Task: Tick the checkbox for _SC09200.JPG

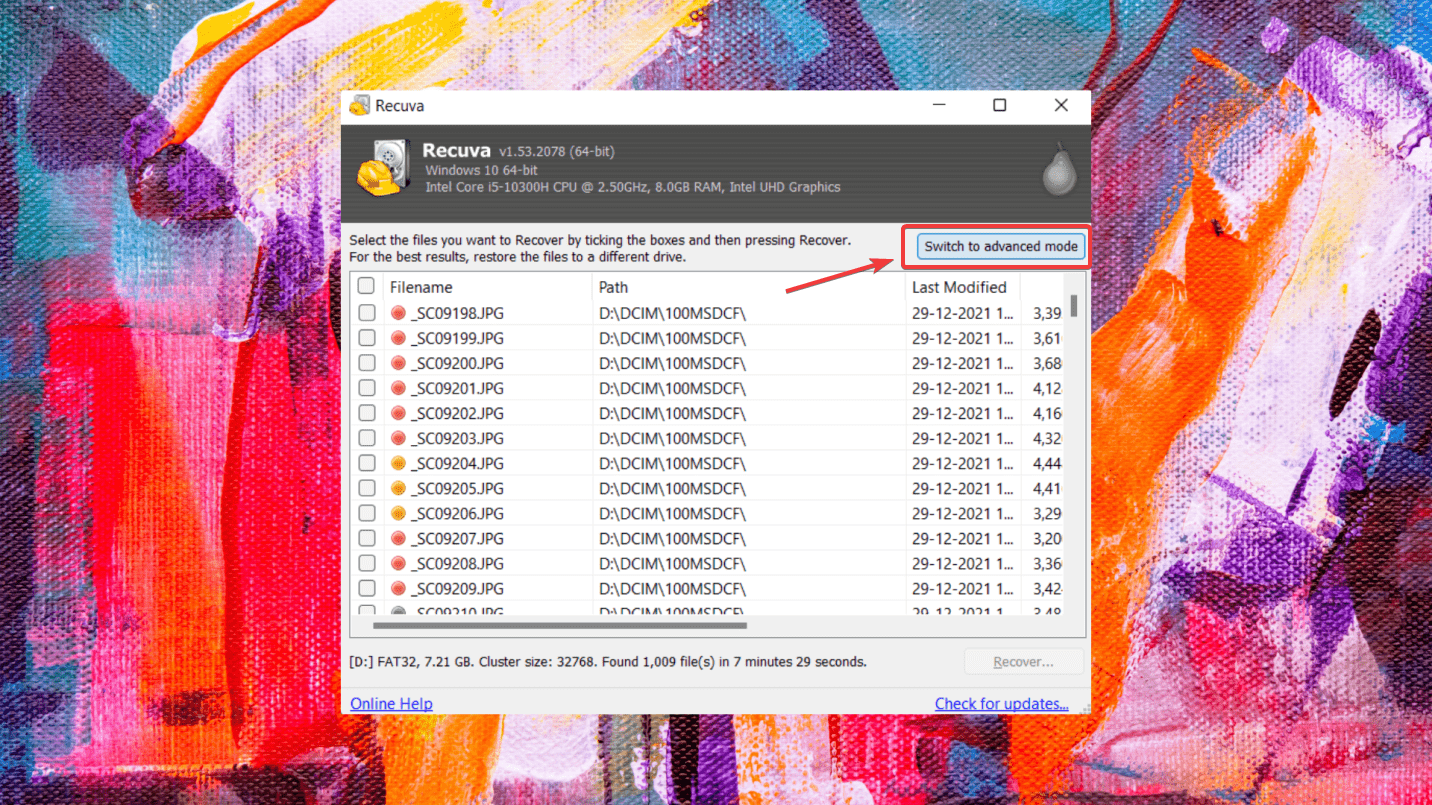Action: click(367, 363)
